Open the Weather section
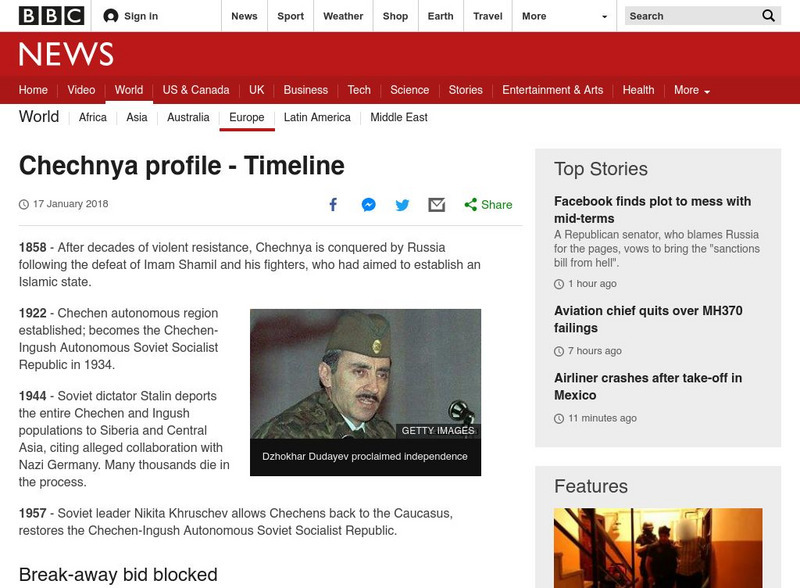Viewport: 800px width, 588px height. pos(343,16)
